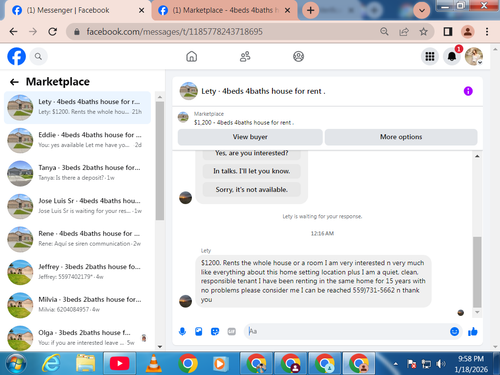This screenshot has height=375, width=500.
Task: Click the listing thumbnail in chat header
Action: pyautogui.click(x=188, y=91)
